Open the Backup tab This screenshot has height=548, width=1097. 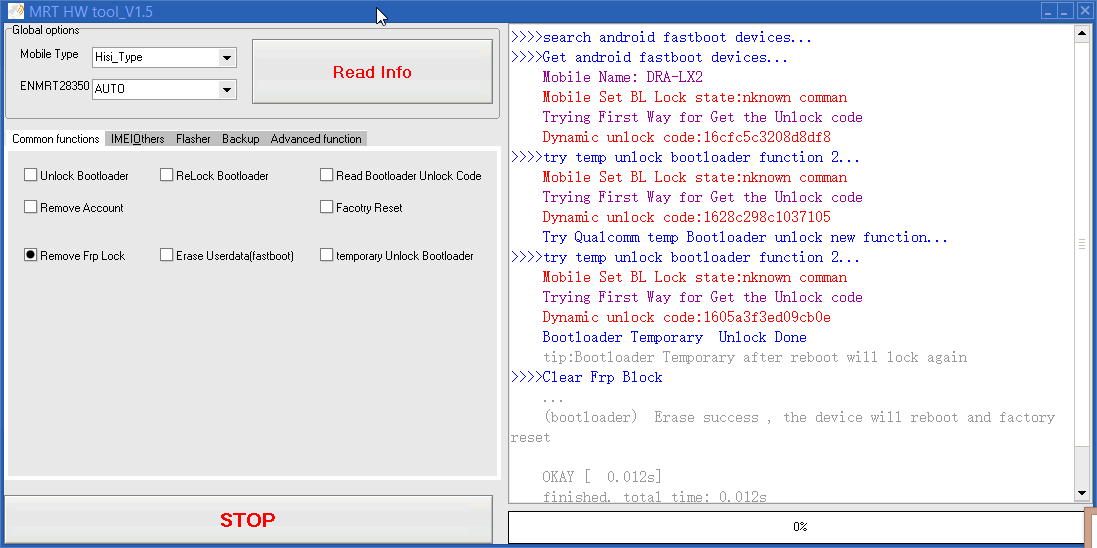click(241, 139)
